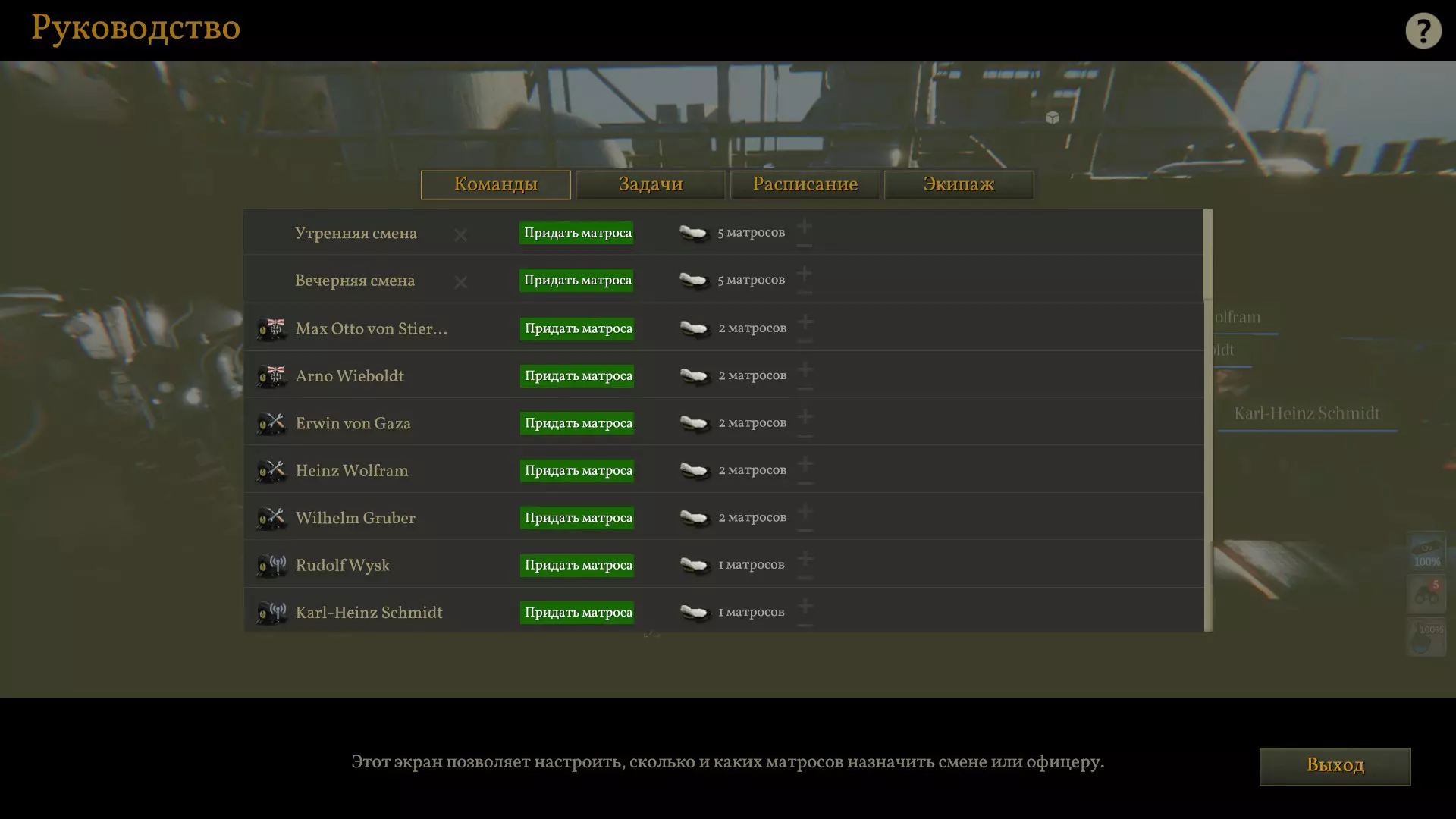Delete Вечерняя смена using its X icon
The width and height of the screenshot is (1456, 819).
coord(460,282)
